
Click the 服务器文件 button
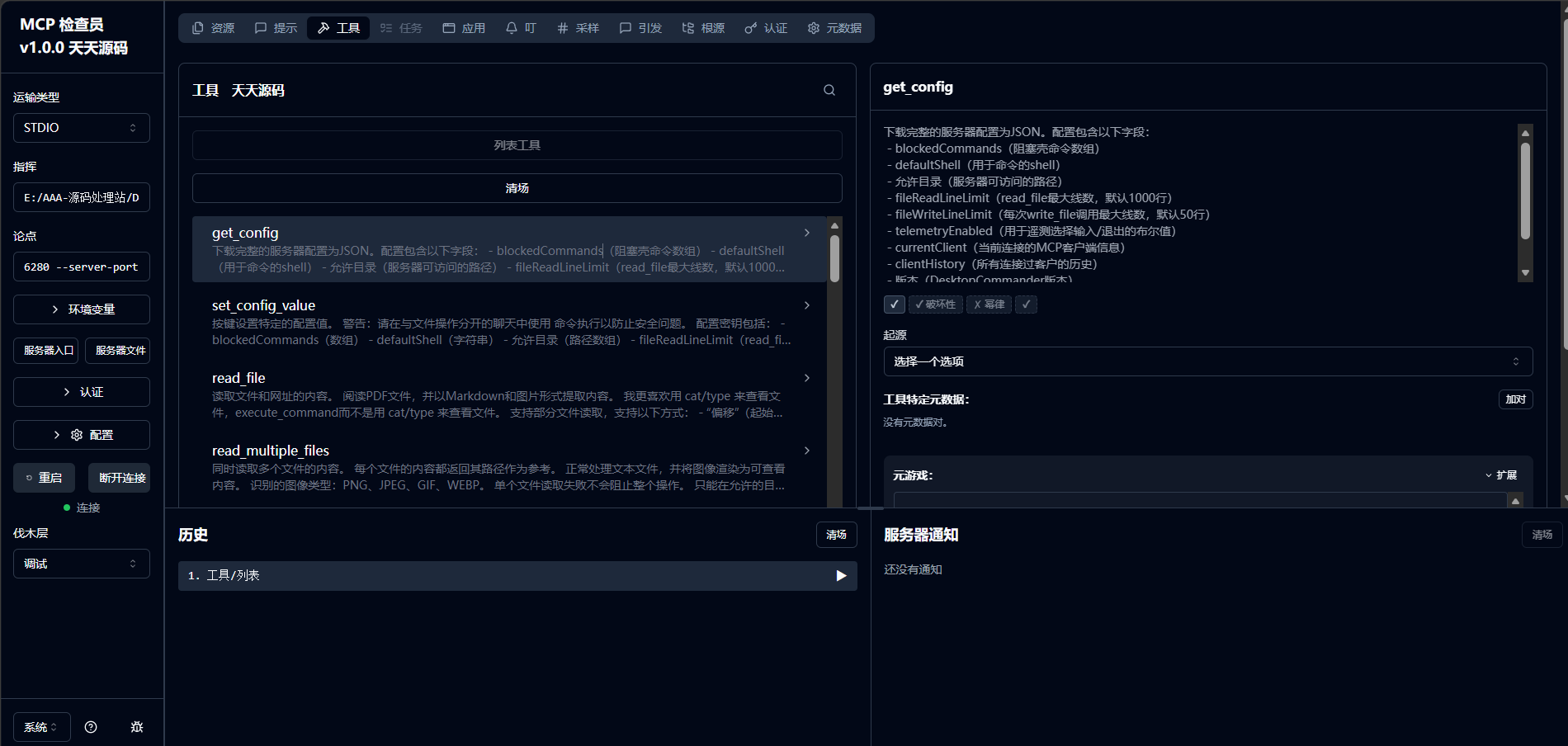[x=118, y=351]
